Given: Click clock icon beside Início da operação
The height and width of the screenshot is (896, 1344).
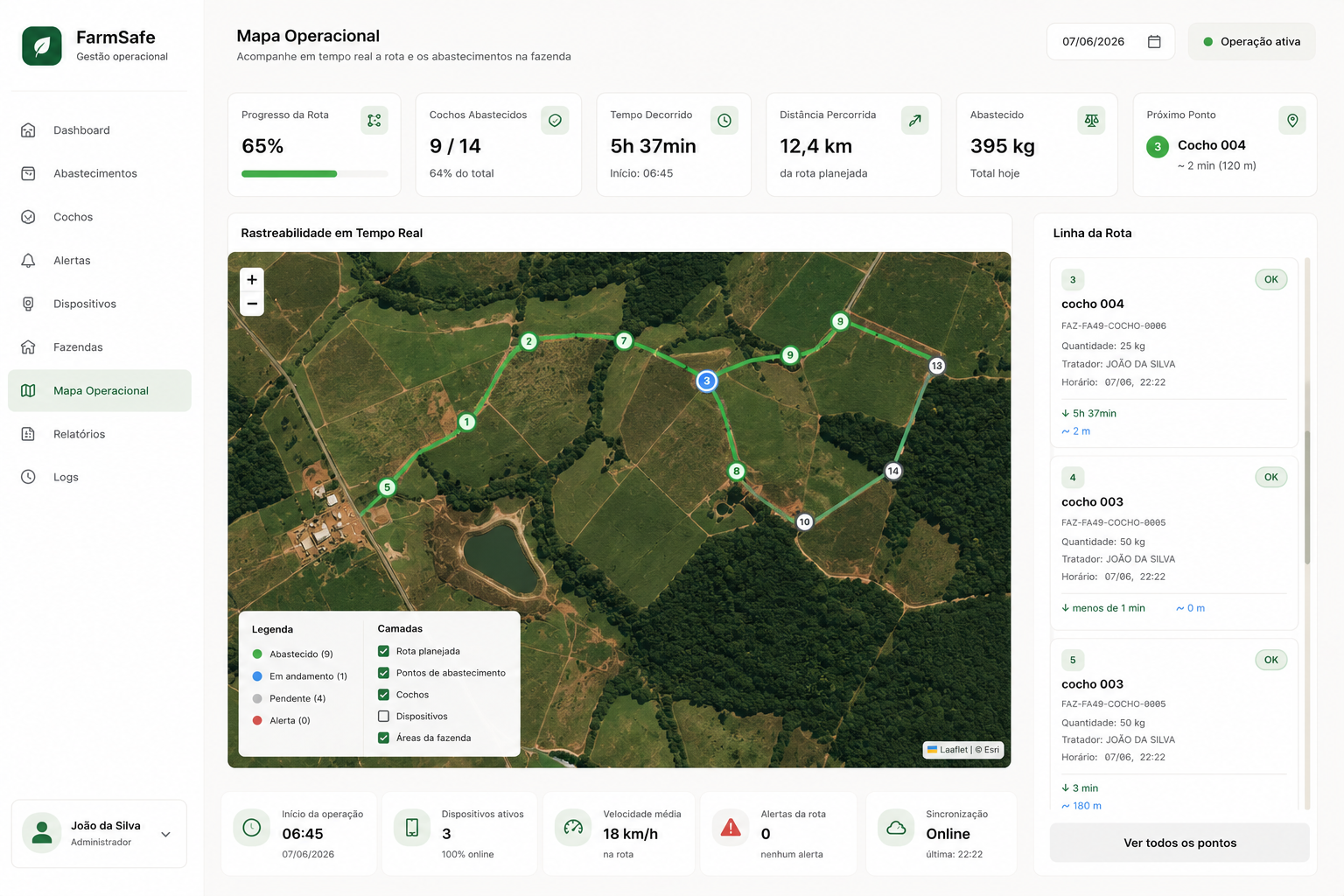Looking at the screenshot, I should coord(252,828).
